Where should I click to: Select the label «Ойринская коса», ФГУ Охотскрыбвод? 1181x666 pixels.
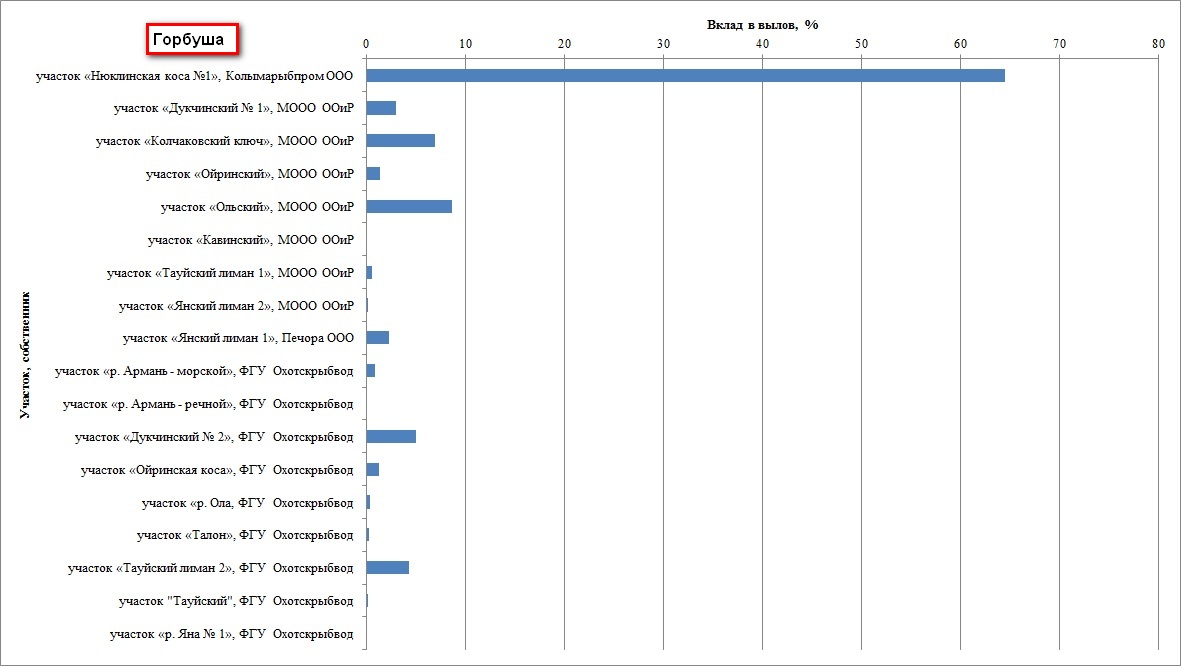pyautogui.click(x=217, y=470)
